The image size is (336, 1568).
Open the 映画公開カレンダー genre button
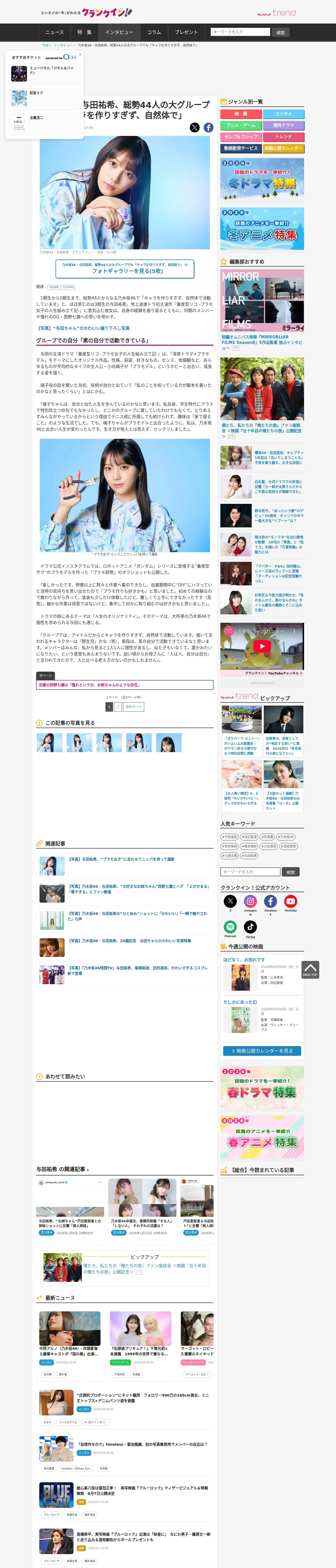[284, 148]
